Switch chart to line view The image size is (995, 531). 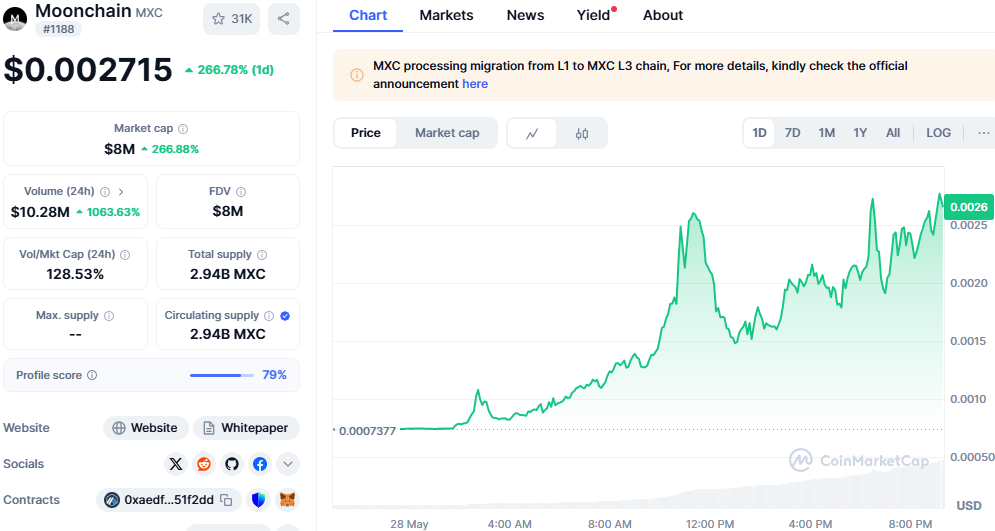pyautogui.click(x=532, y=133)
